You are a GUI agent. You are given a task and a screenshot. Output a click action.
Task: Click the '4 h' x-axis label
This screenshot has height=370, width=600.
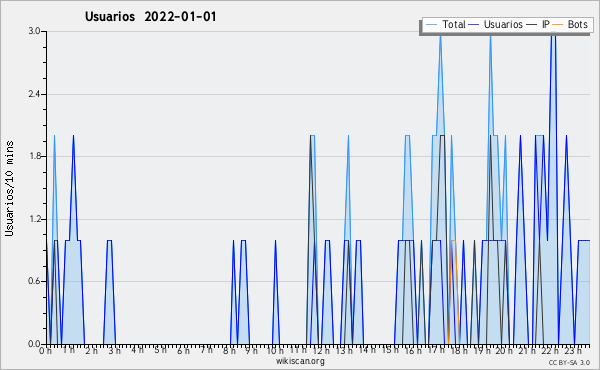(137, 350)
